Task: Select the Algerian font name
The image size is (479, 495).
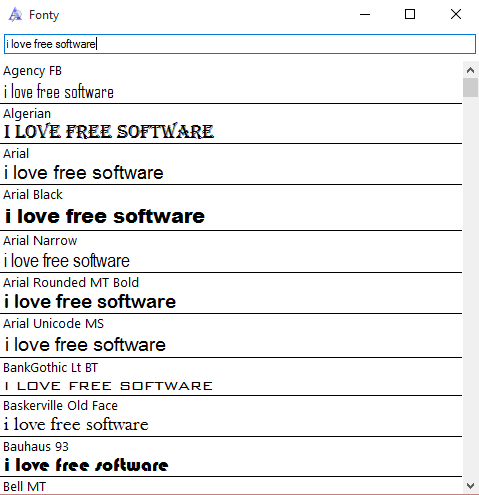Action: pyautogui.click(x=27, y=114)
